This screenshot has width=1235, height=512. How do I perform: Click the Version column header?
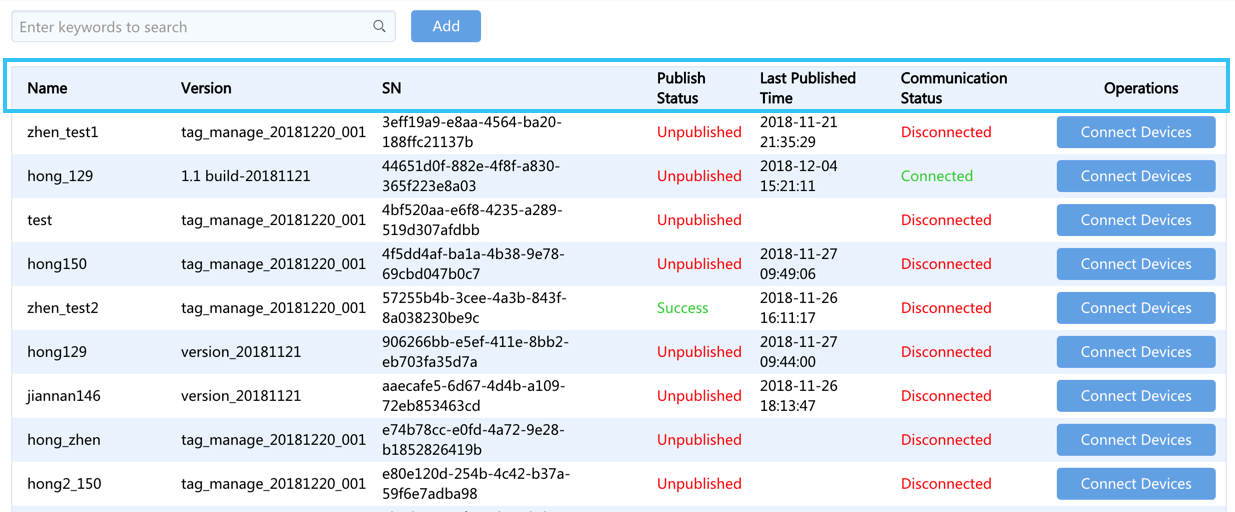(206, 88)
